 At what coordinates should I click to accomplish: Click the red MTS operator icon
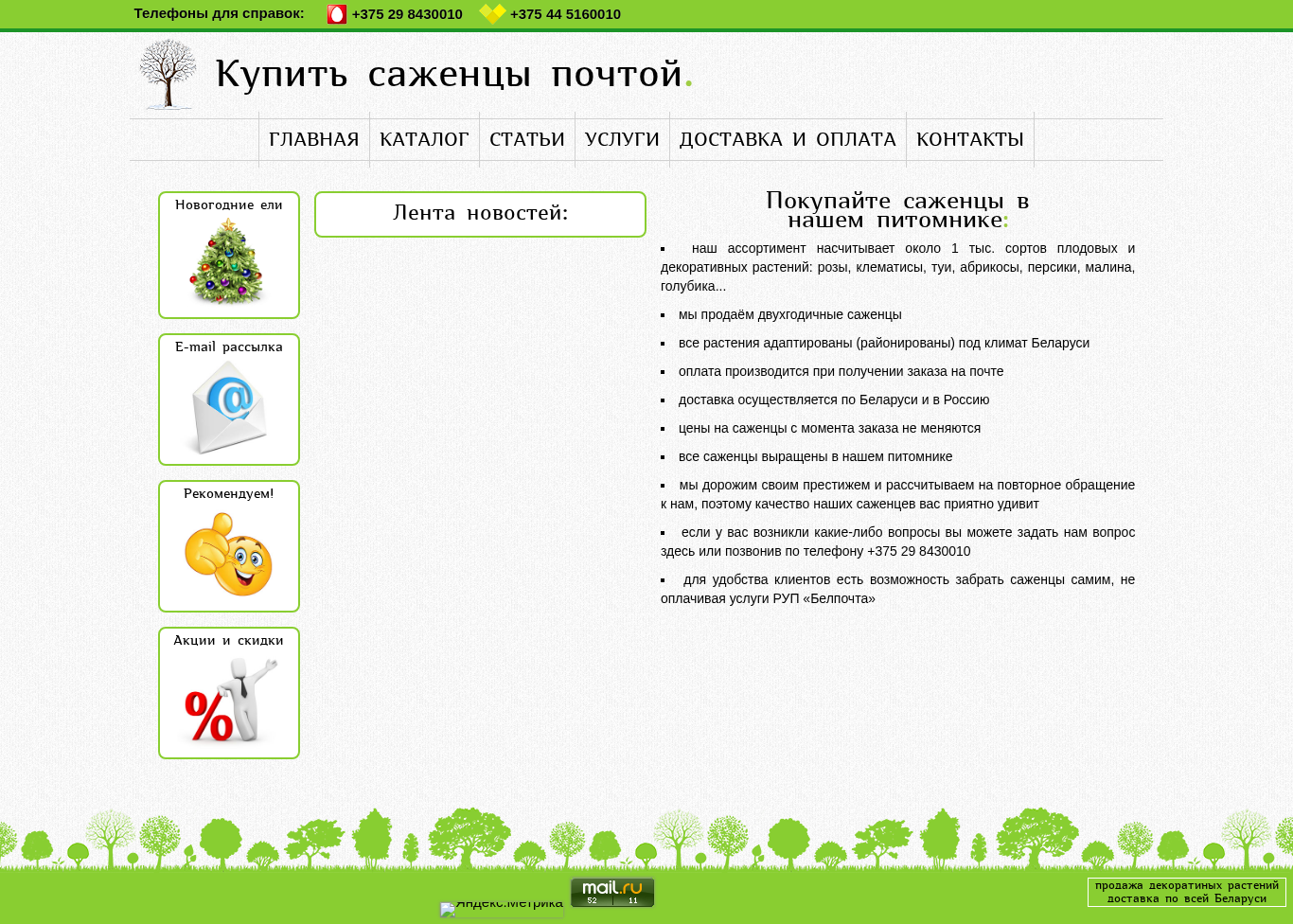click(x=337, y=14)
